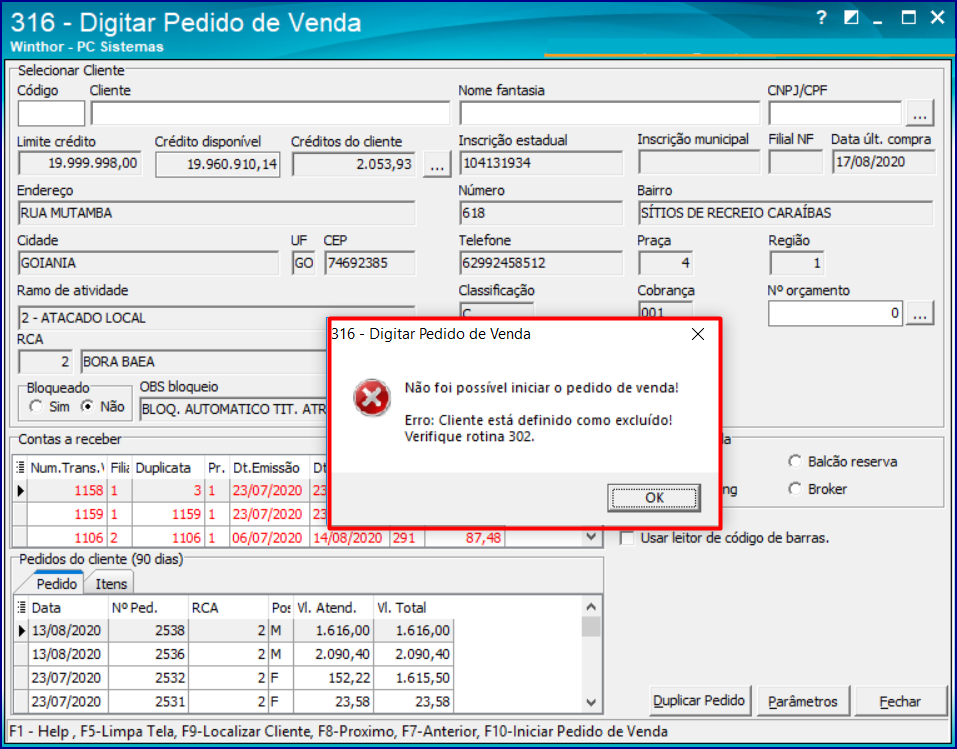Focus the Código input field

pyautogui.click(x=51, y=114)
